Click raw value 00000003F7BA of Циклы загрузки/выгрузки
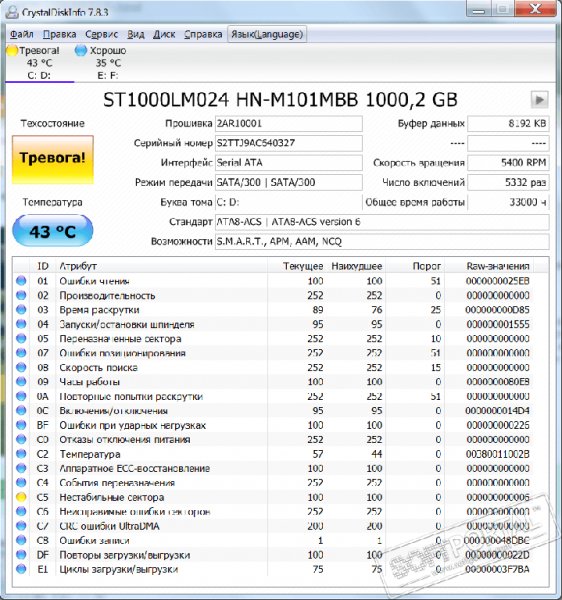This screenshot has height=600, width=562. tap(498, 569)
